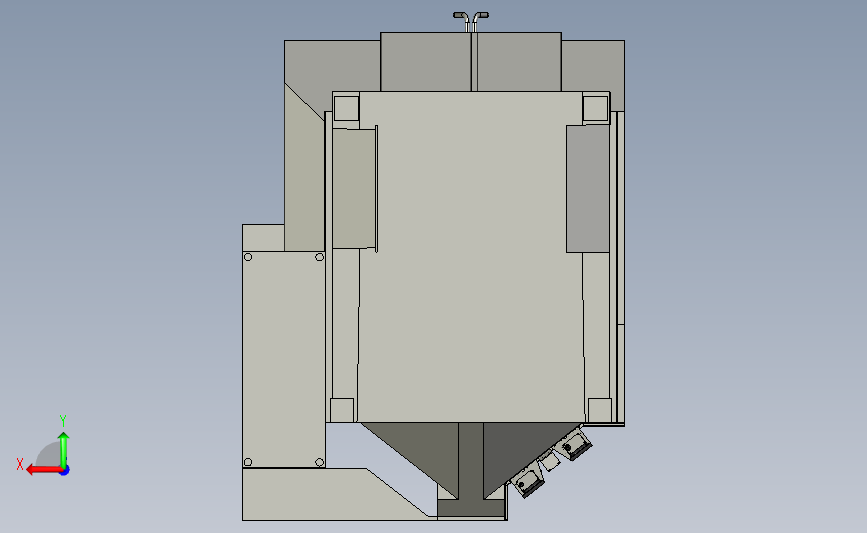Select the bent tubes at the top of the model
This screenshot has width=867, height=533.
(x=471, y=22)
